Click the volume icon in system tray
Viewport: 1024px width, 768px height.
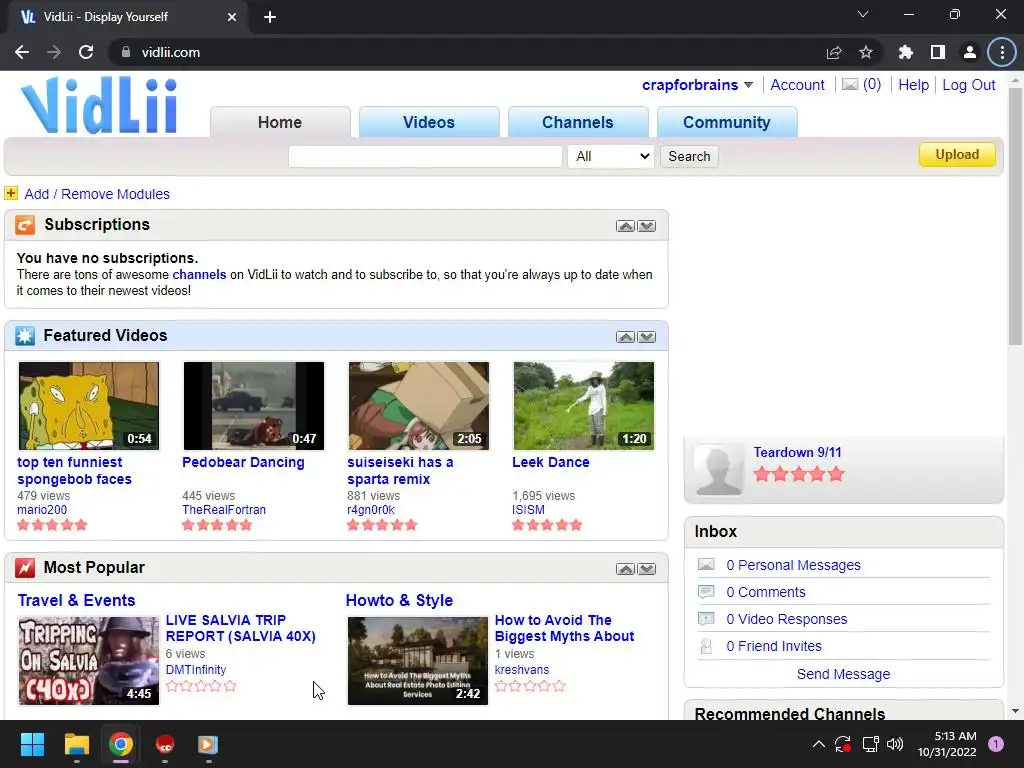tap(895, 744)
